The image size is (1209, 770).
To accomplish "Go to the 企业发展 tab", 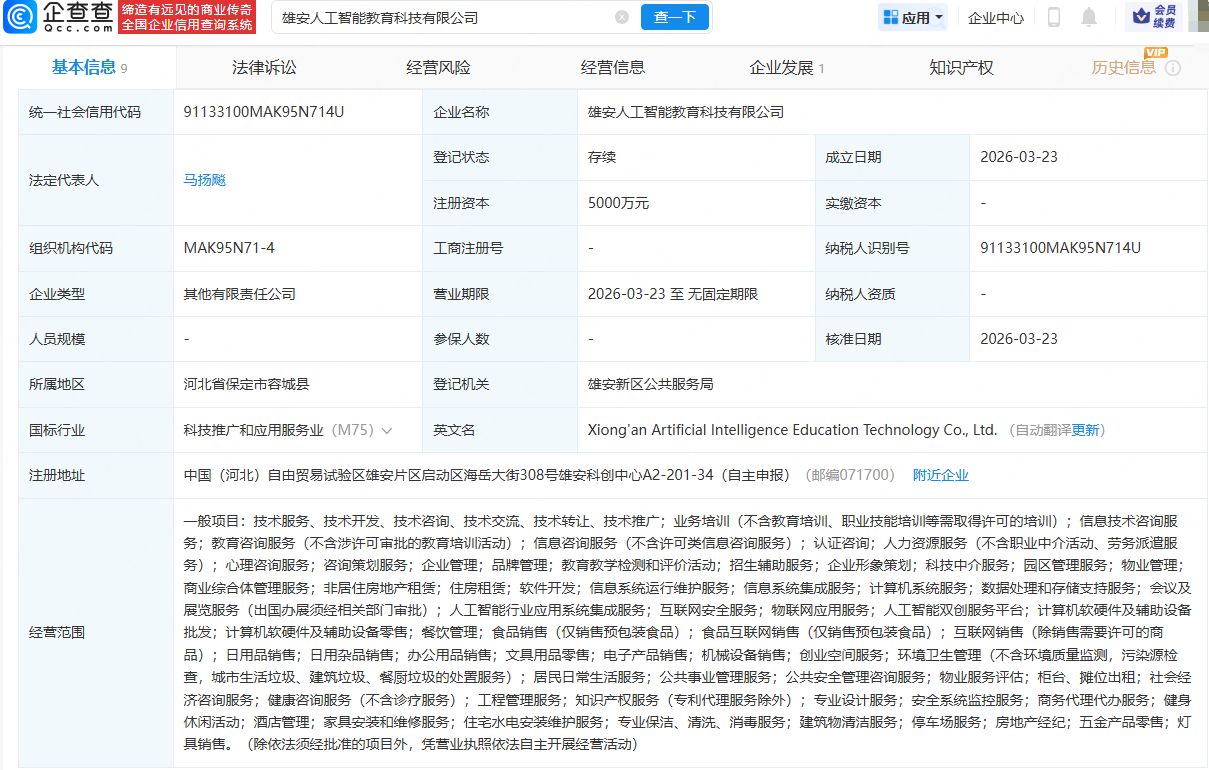I will coord(782,68).
